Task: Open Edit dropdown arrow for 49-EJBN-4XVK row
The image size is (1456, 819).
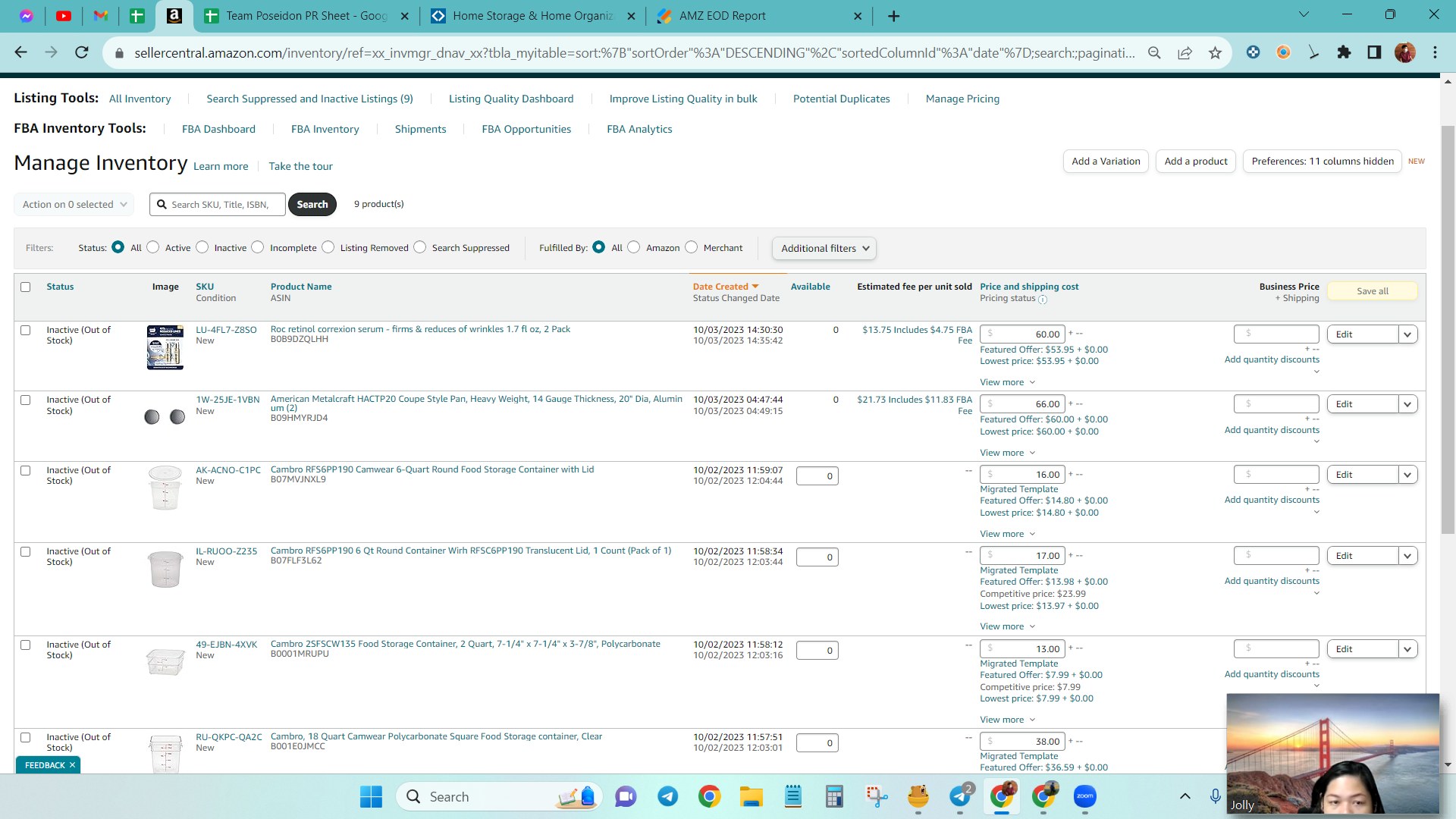Action: [x=1408, y=649]
